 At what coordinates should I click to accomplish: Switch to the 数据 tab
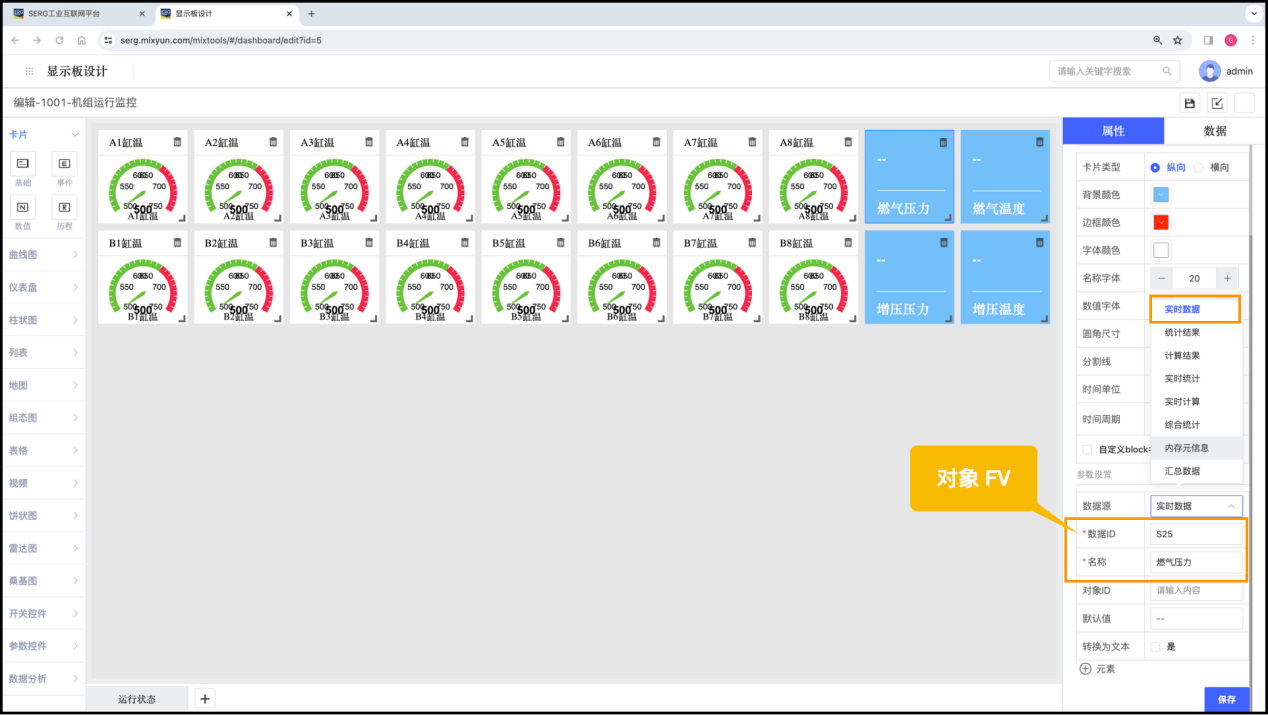click(x=1214, y=131)
